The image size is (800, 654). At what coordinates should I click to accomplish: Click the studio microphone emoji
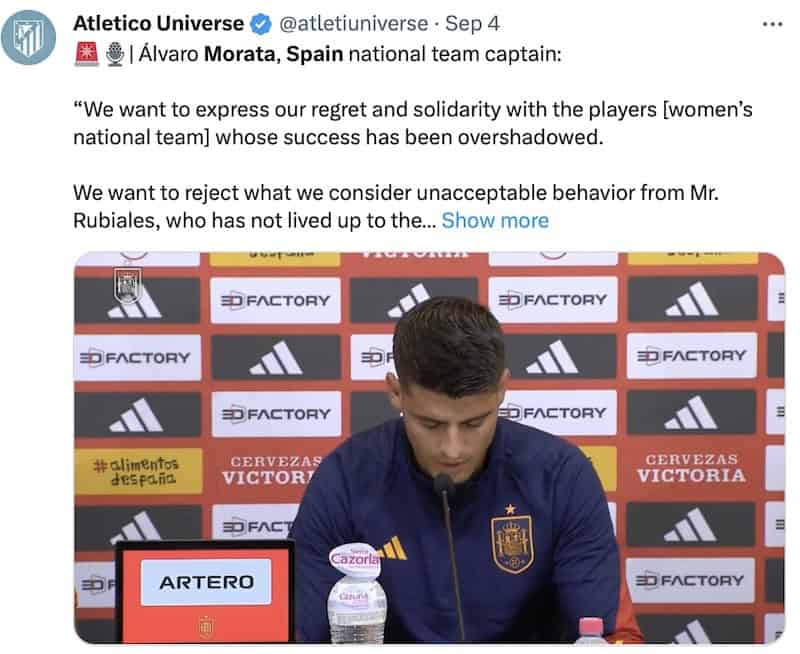point(115,54)
